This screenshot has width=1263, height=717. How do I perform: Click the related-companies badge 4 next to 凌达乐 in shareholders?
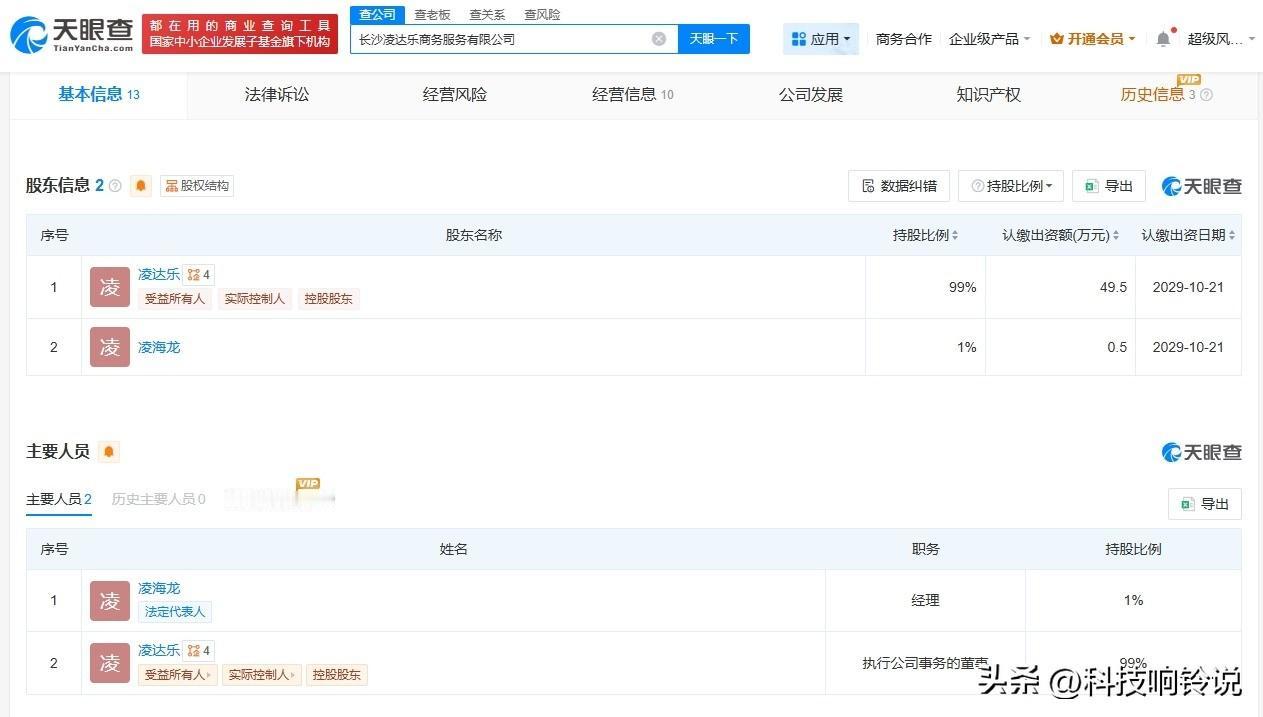tap(199, 274)
